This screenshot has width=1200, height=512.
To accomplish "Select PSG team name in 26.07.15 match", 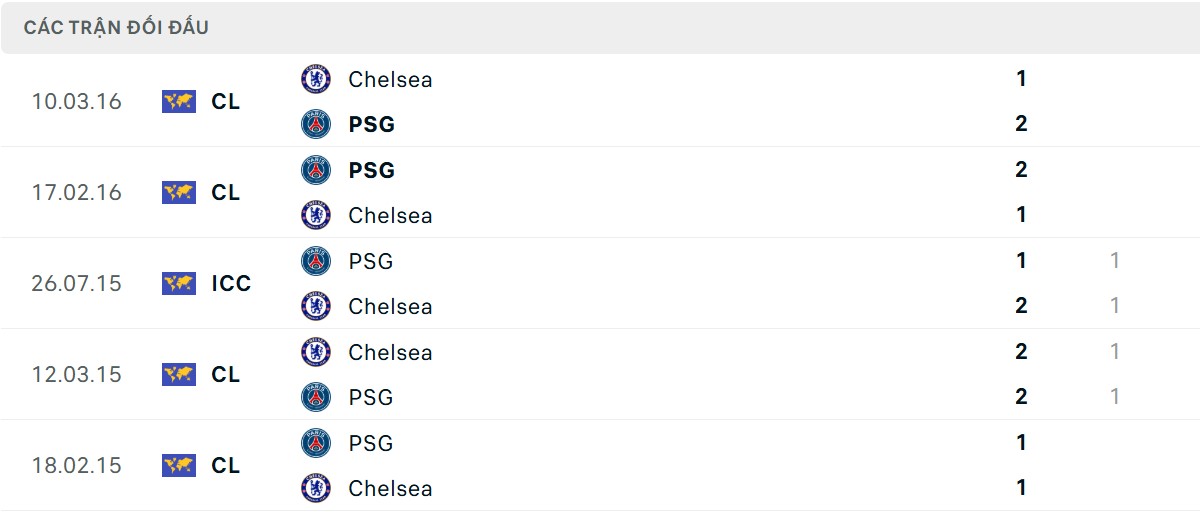I will tap(371, 261).
